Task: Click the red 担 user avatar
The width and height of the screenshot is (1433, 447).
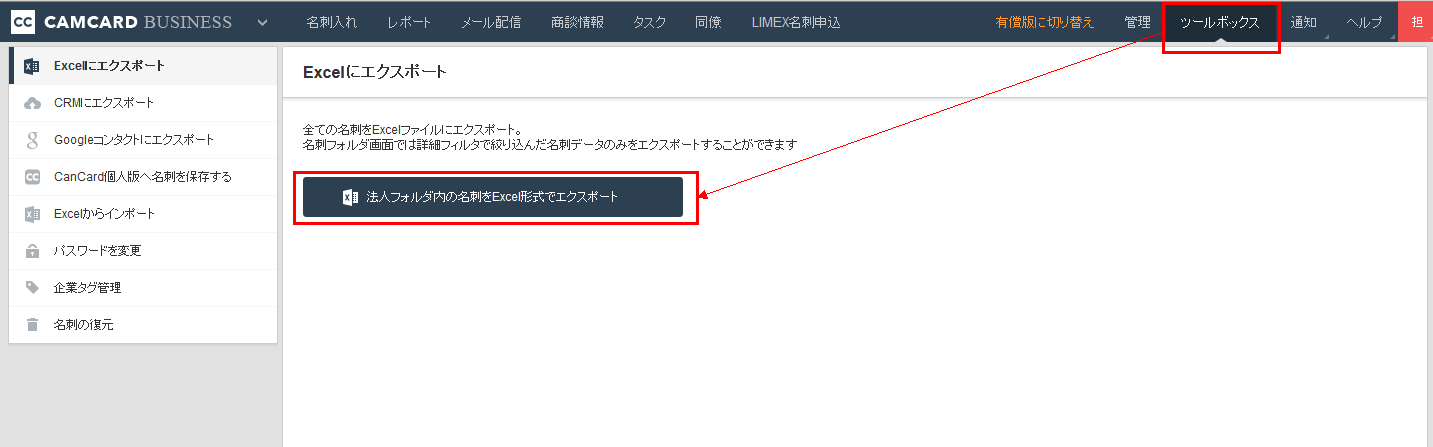Action: [1415, 21]
